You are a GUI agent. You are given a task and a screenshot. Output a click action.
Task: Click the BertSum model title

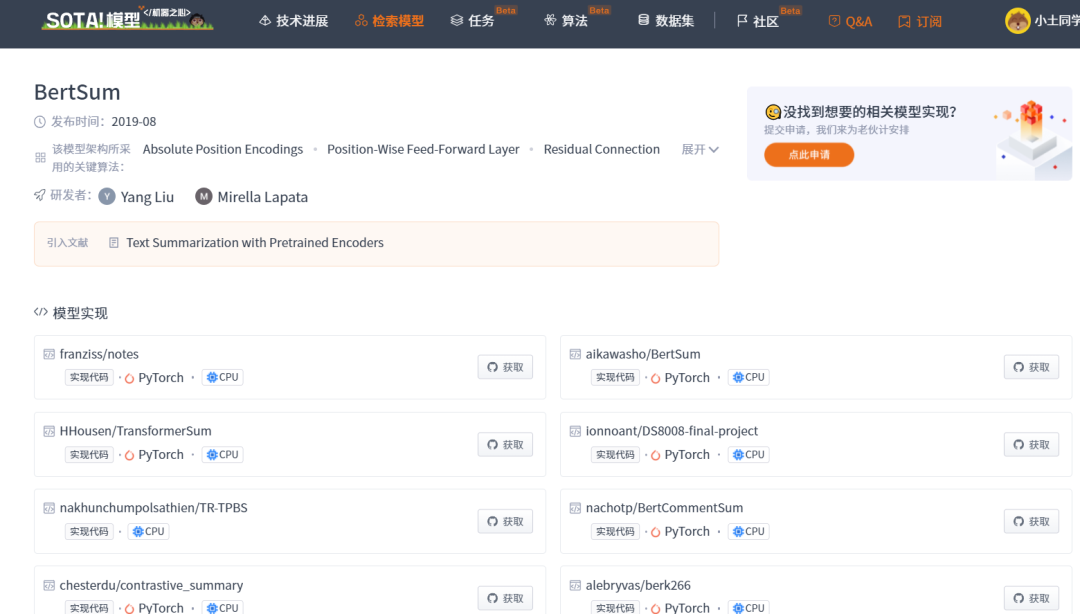77,92
